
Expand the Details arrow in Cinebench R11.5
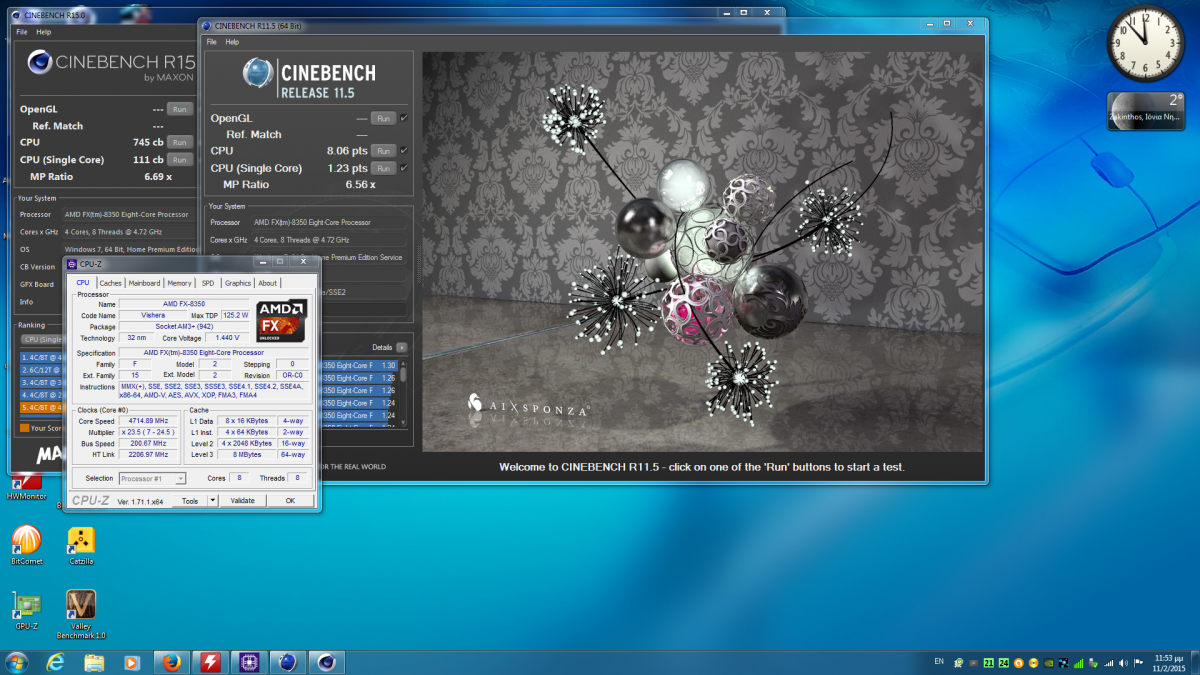tap(402, 347)
